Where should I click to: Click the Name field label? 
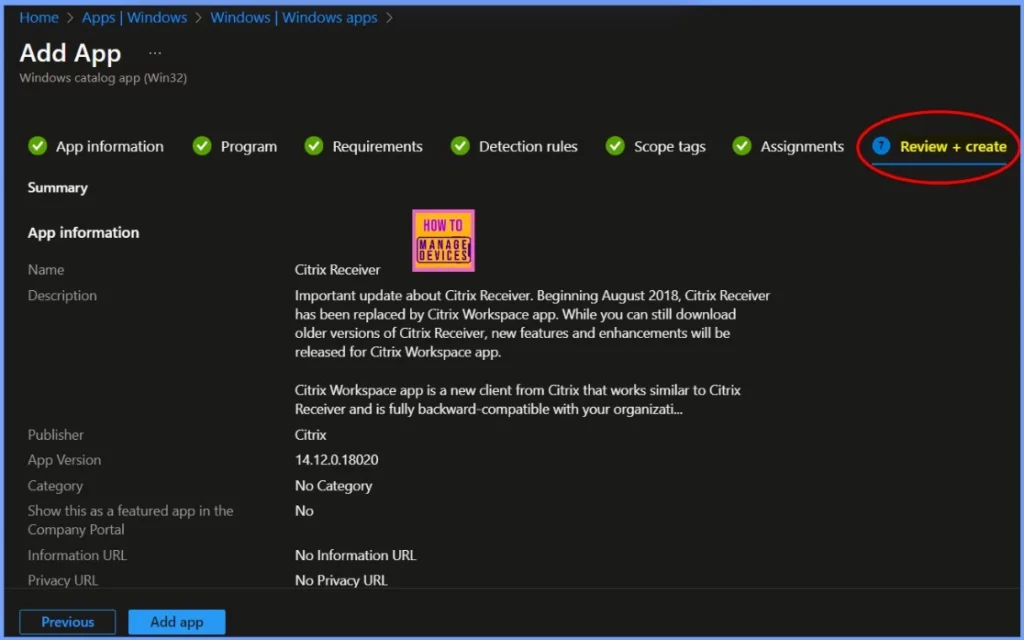(46, 270)
